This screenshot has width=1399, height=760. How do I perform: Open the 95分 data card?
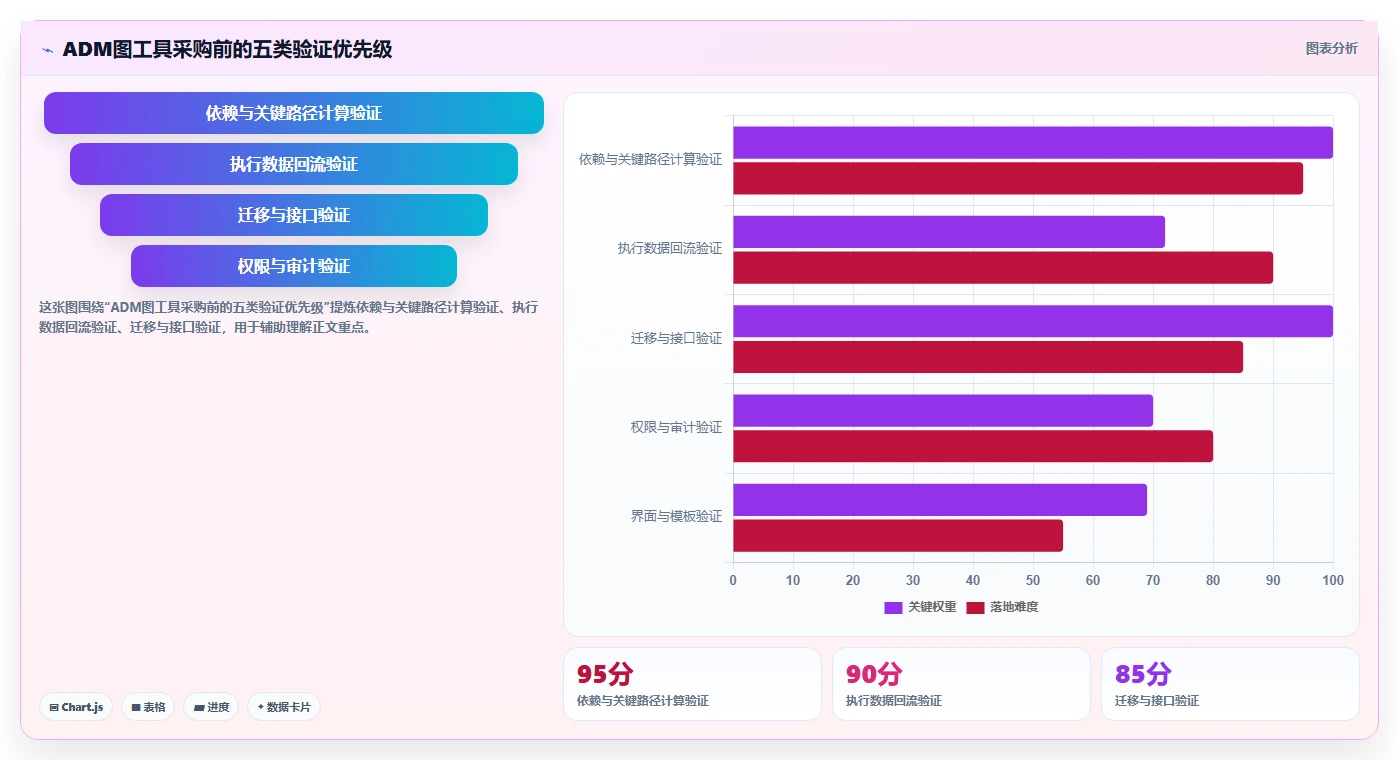[692, 684]
